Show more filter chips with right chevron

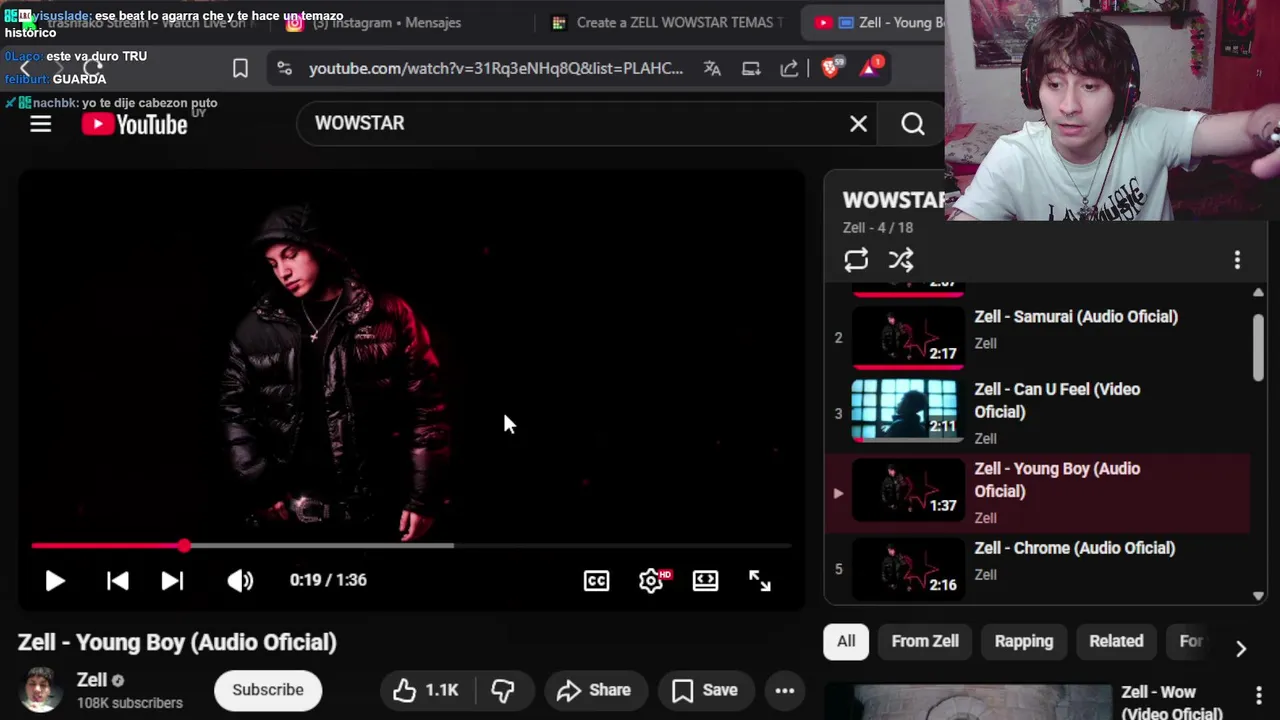click(1241, 648)
